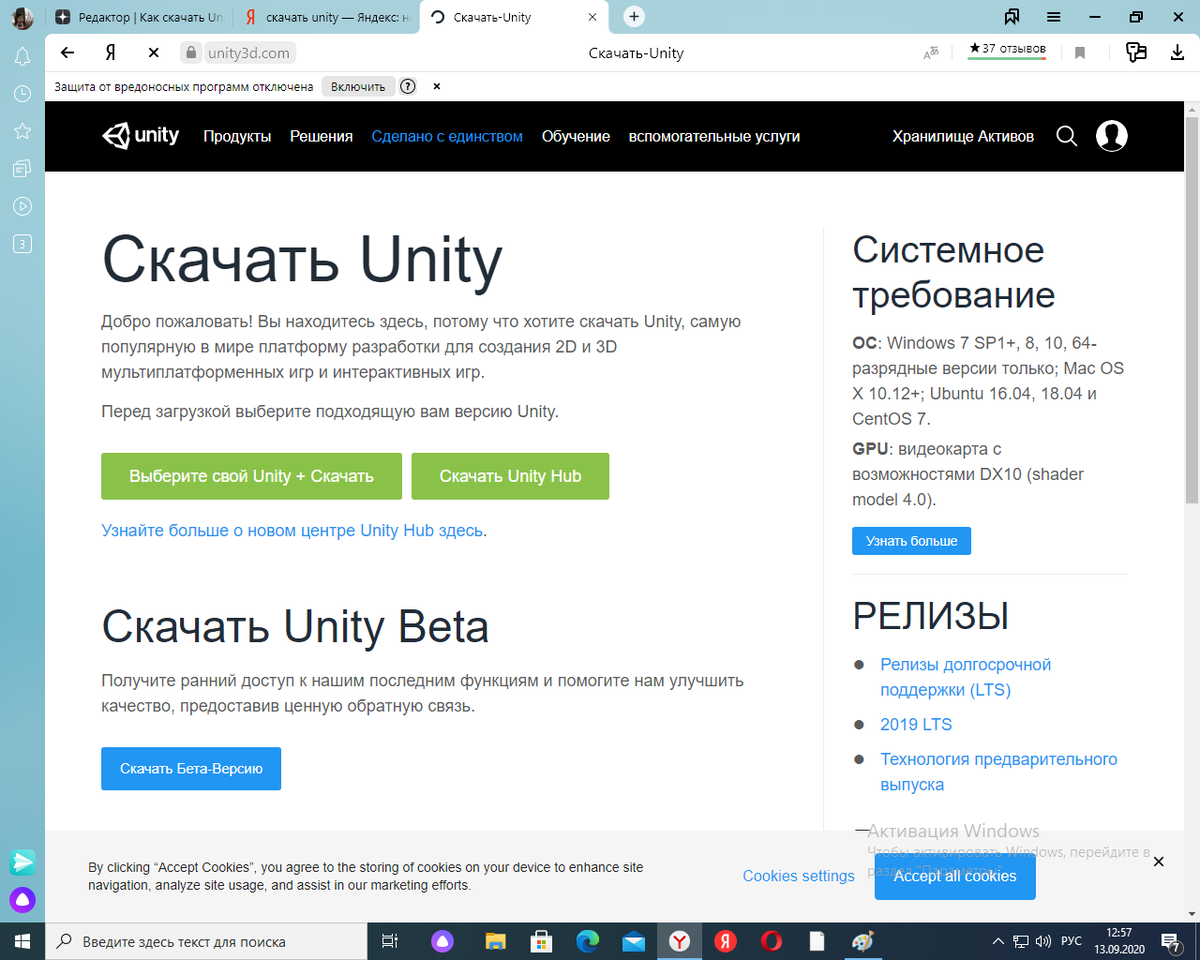Stop page loading with the X button
1200x960 pixels.
153,53
